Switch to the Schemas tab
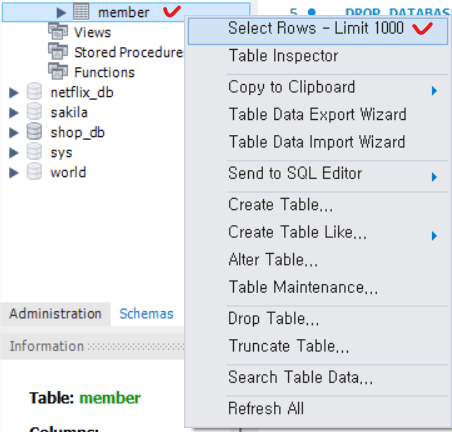452x432 pixels. pos(147,314)
